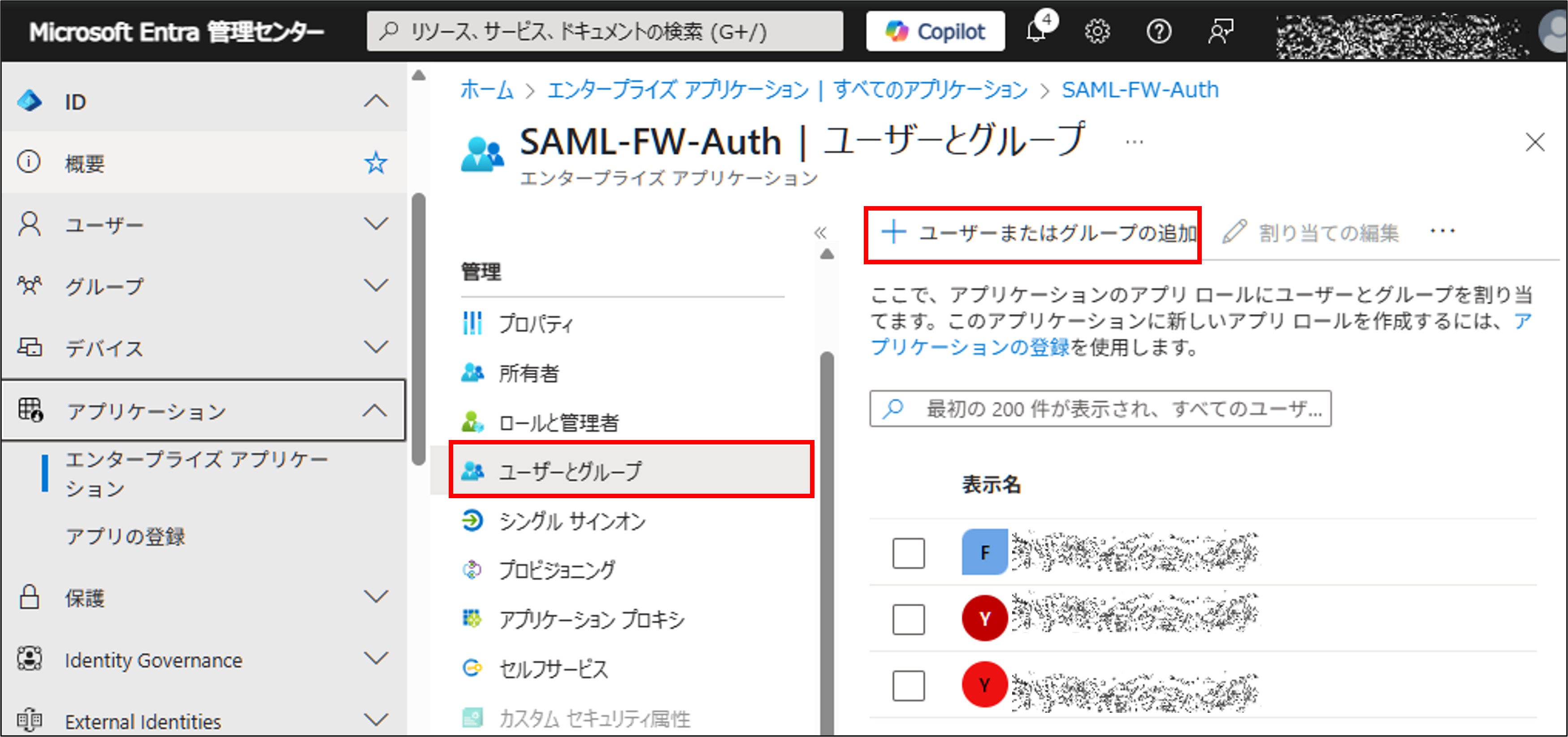This screenshot has height=737, width=1568.
Task: Expand the Identity Governance chevron
Action: (x=376, y=659)
